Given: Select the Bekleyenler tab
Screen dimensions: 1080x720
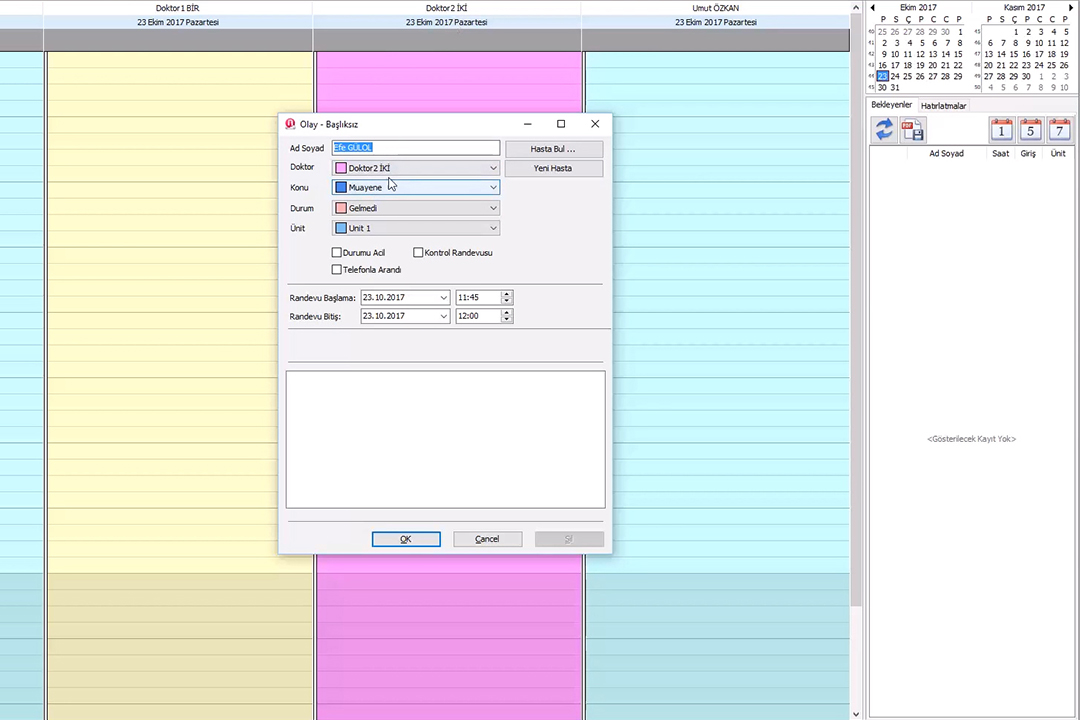Looking at the screenshot, I should (891, 105).
